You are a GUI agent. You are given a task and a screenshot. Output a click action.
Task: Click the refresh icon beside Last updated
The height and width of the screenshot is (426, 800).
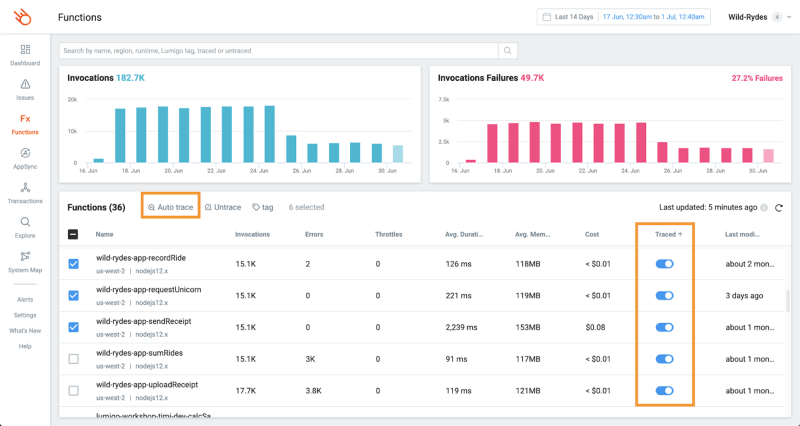click(779, 208)
